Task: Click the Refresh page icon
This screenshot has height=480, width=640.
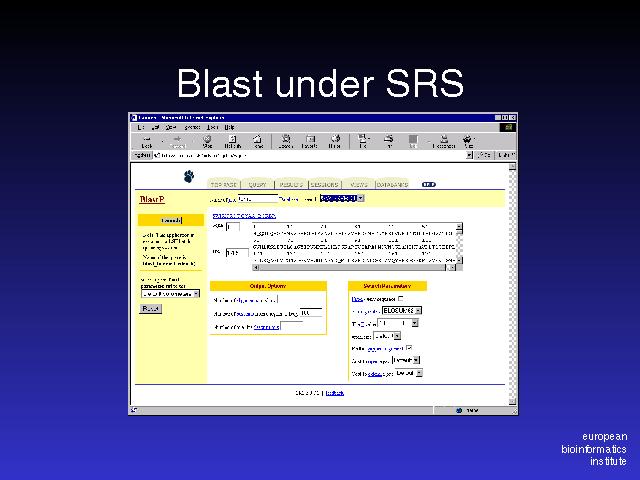Action: 232,141
